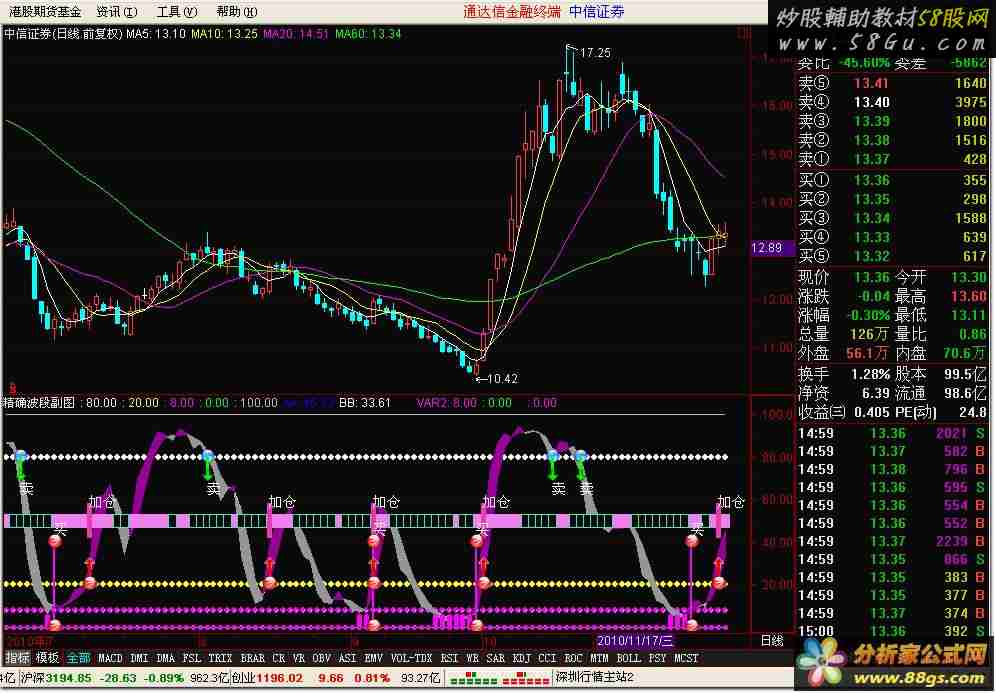This screenshot has height=693, width=996.
Task: Click the 卖③ 13.39 order row
Action: coord(892,121)
